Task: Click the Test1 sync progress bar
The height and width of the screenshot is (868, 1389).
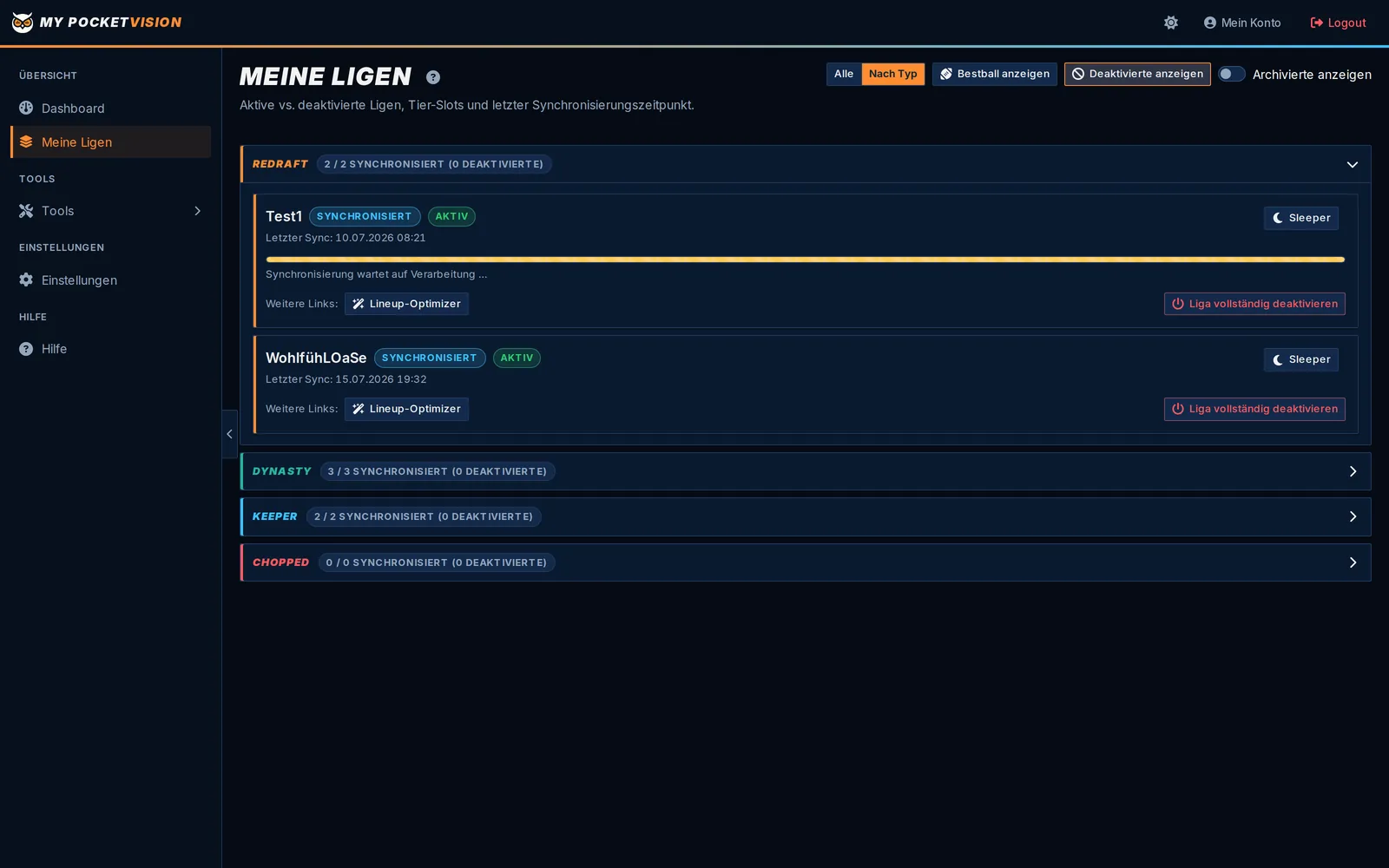Action: click(x=805, y=260)
